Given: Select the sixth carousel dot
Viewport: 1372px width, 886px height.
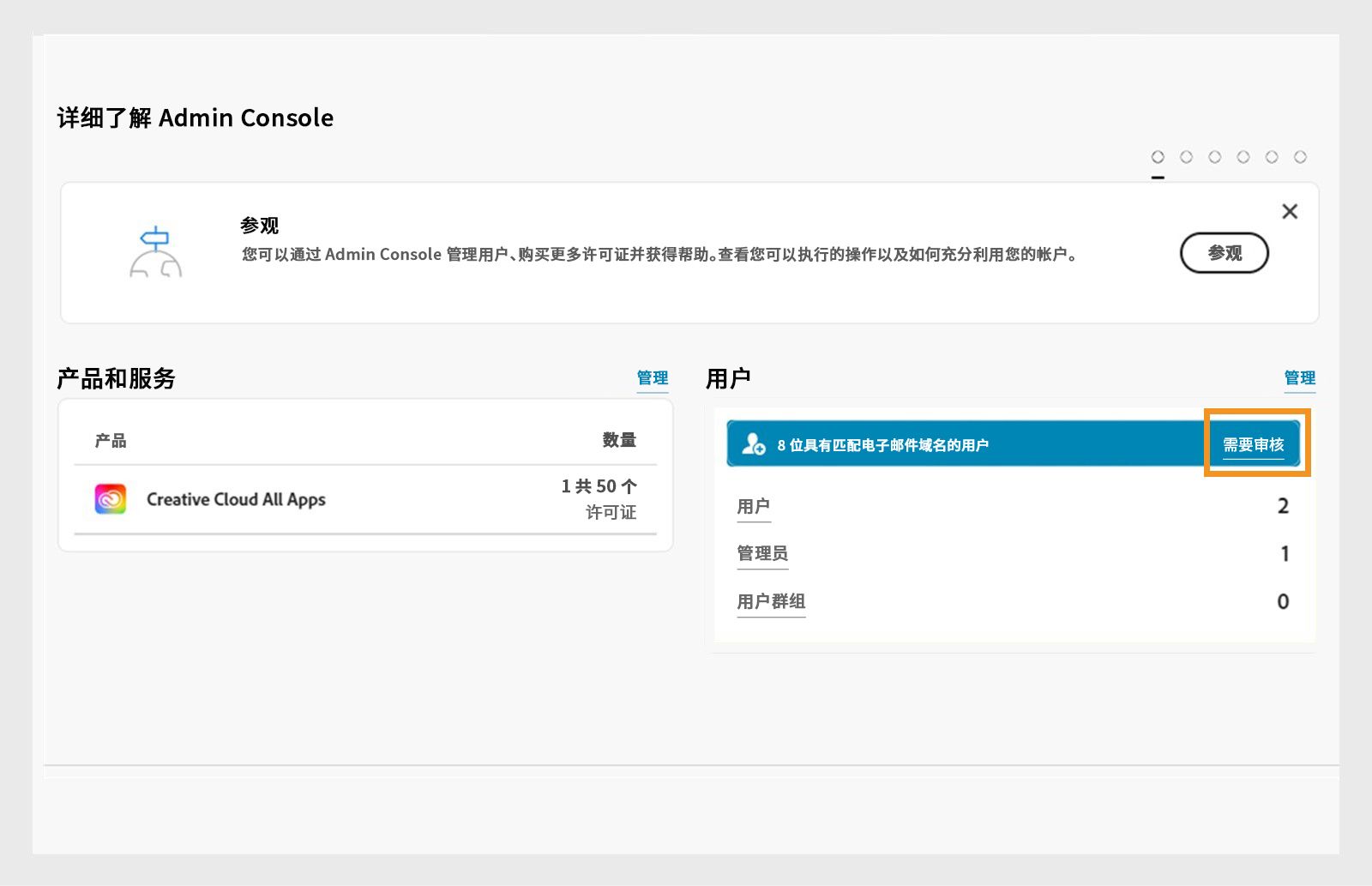Looking at the screenshot, I should click(x=1300, y=157).
